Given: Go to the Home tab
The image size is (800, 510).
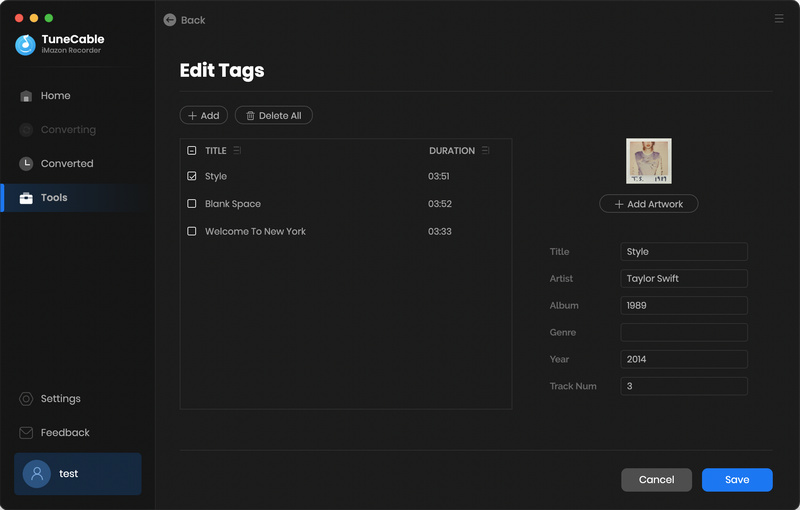Looking at the screenshot, I should click(x=55, y=96).
